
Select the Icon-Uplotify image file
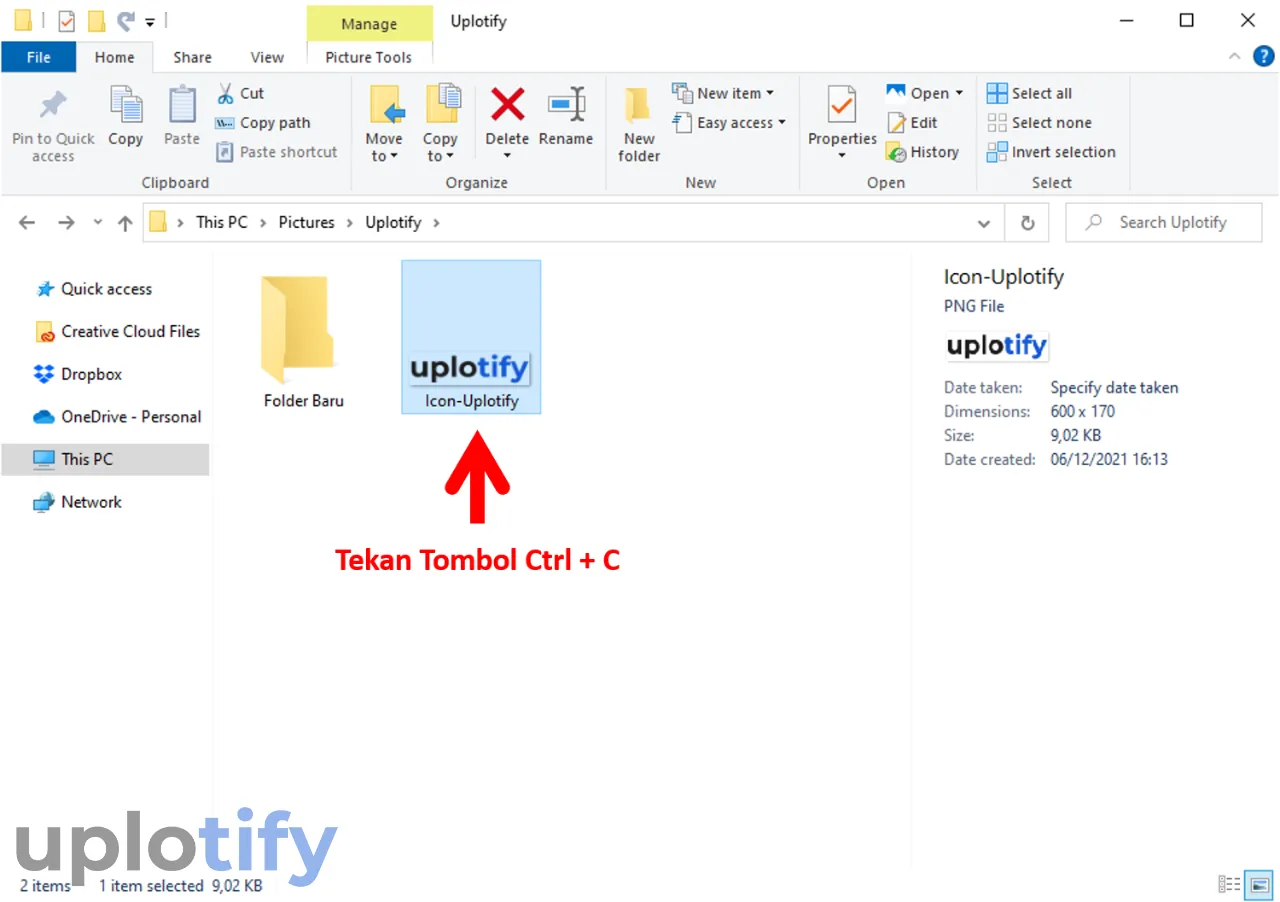tap(471, 337)
